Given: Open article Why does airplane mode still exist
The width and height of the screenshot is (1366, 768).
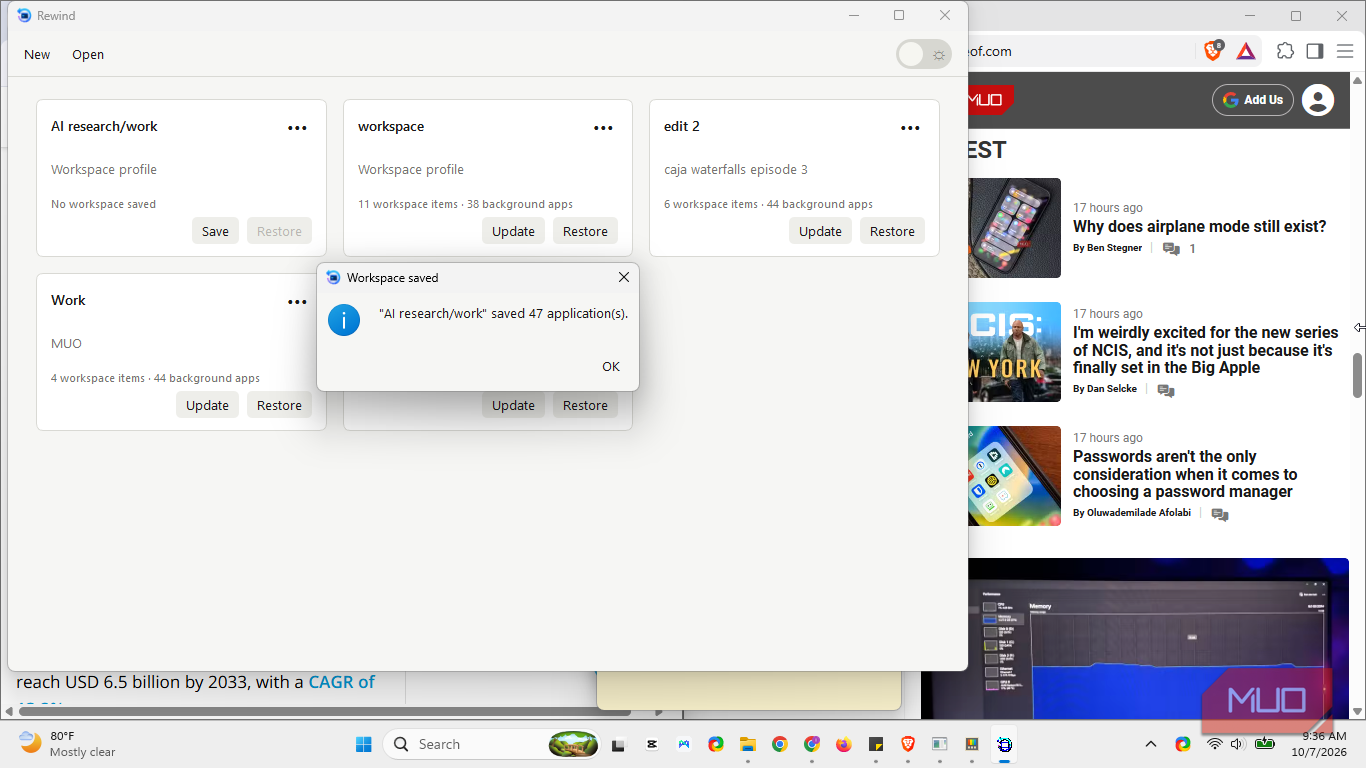Looking at the screenshot, I should 1200,227.
